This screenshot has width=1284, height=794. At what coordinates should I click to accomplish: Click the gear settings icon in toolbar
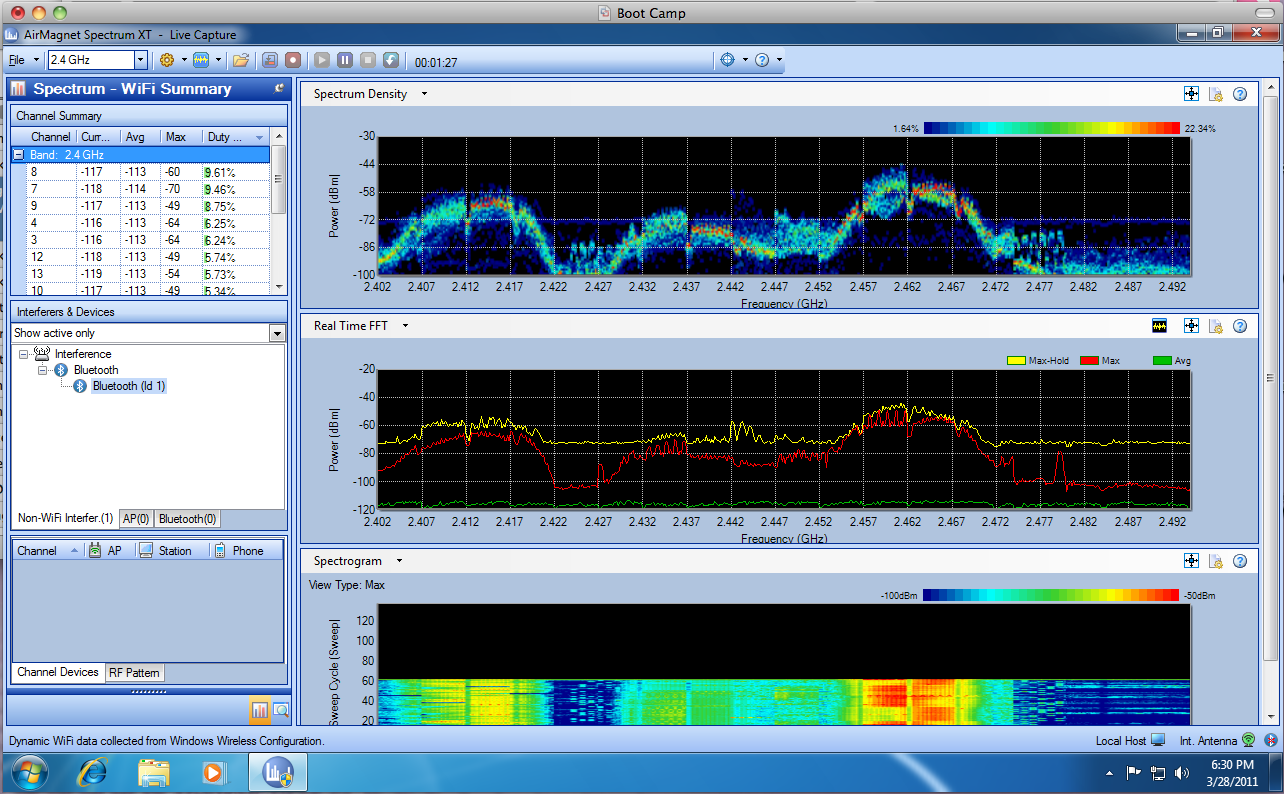click(167, 60)
